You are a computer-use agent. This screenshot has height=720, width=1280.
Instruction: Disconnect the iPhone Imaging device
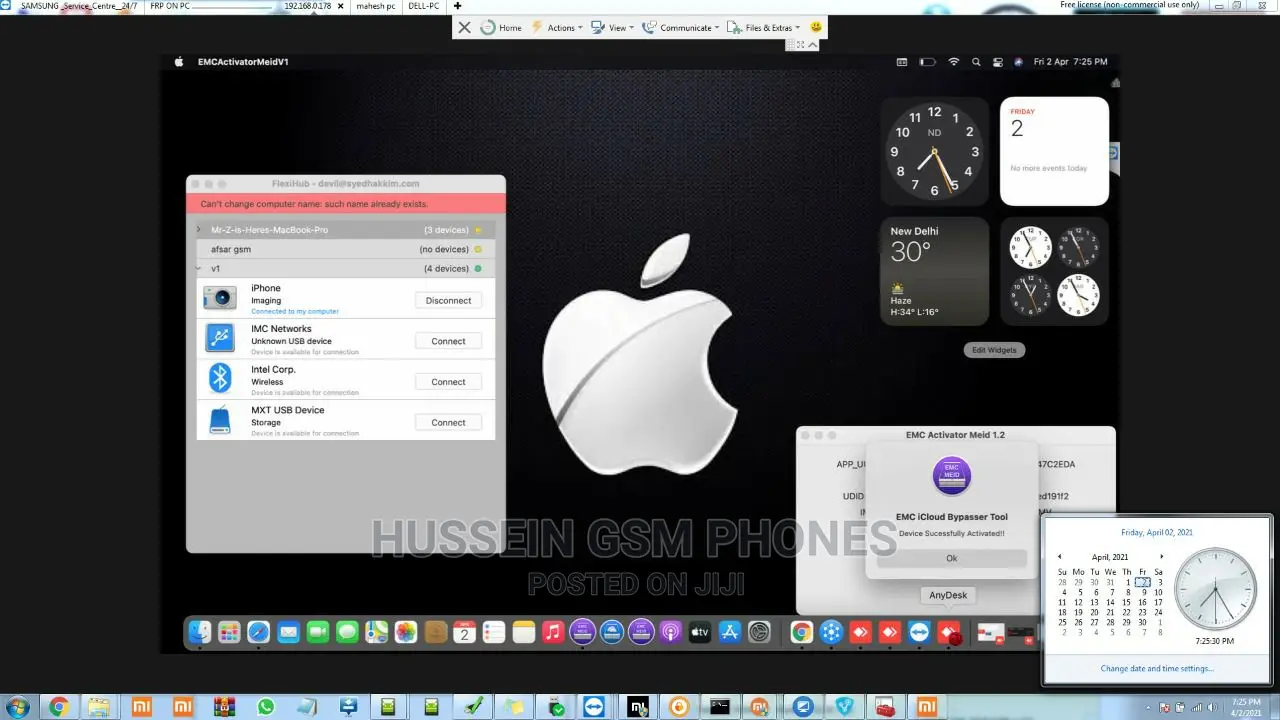coord(448,301)
